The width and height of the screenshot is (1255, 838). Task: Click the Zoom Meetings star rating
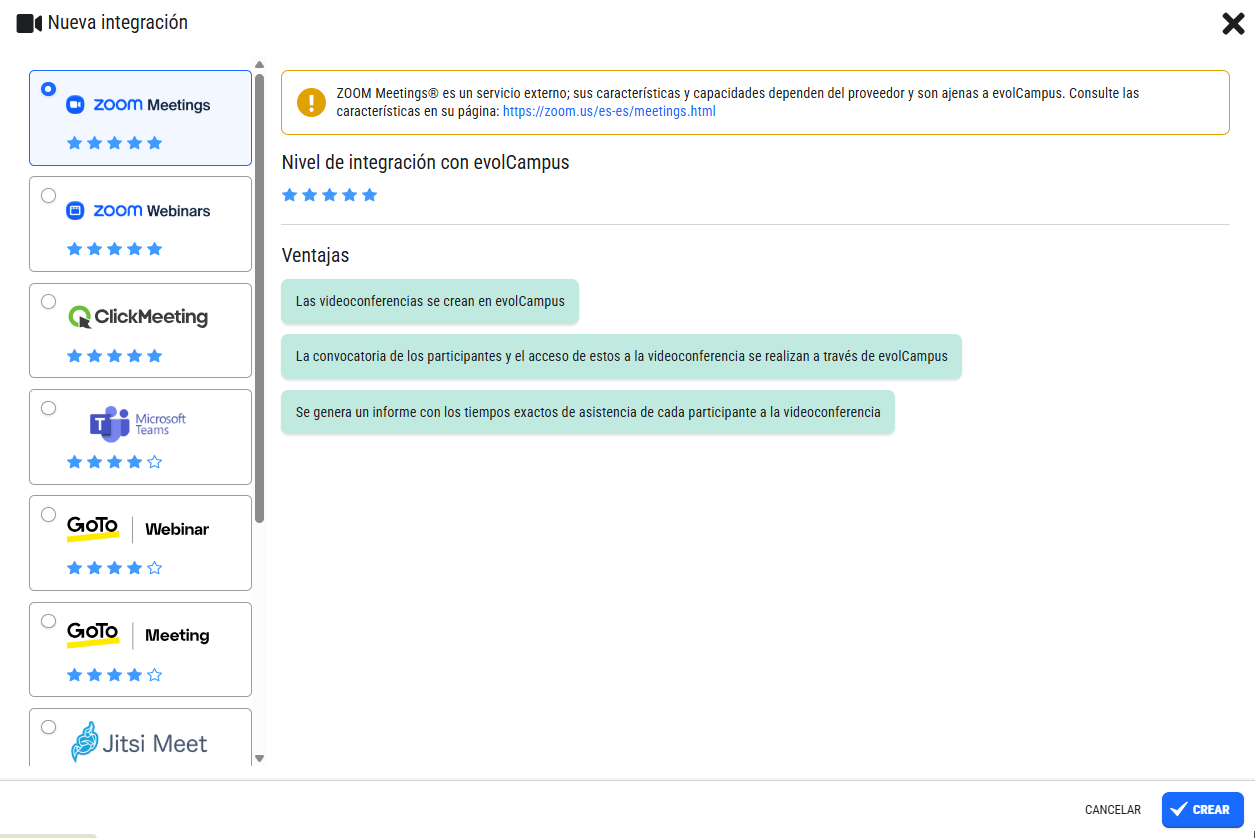[114, 143]
